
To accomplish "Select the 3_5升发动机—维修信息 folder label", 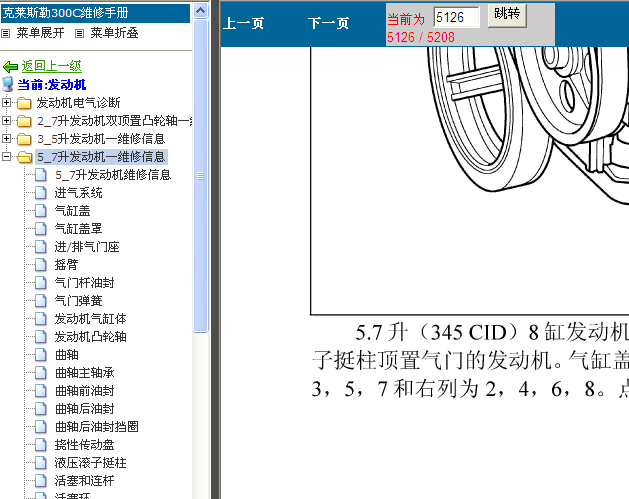I will click(101, 139).
